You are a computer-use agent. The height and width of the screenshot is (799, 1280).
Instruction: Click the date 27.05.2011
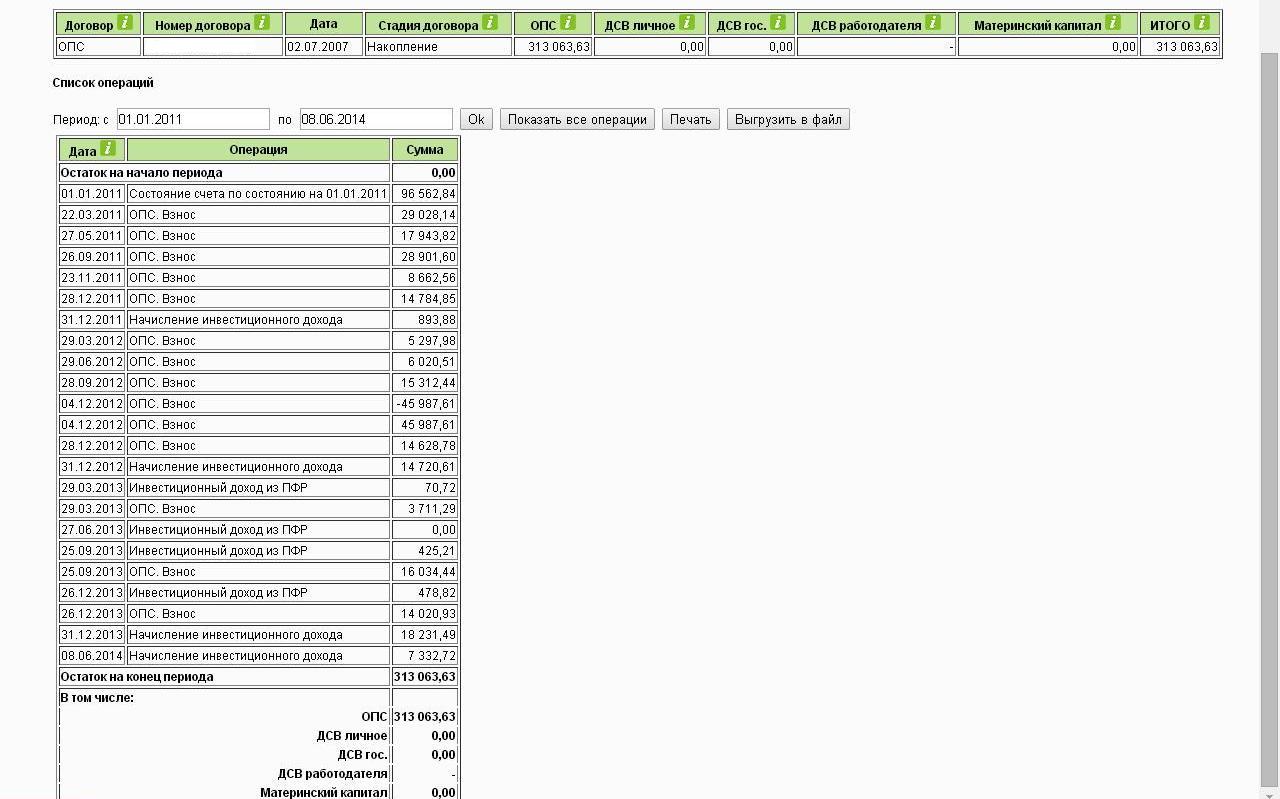coord(92,235)
